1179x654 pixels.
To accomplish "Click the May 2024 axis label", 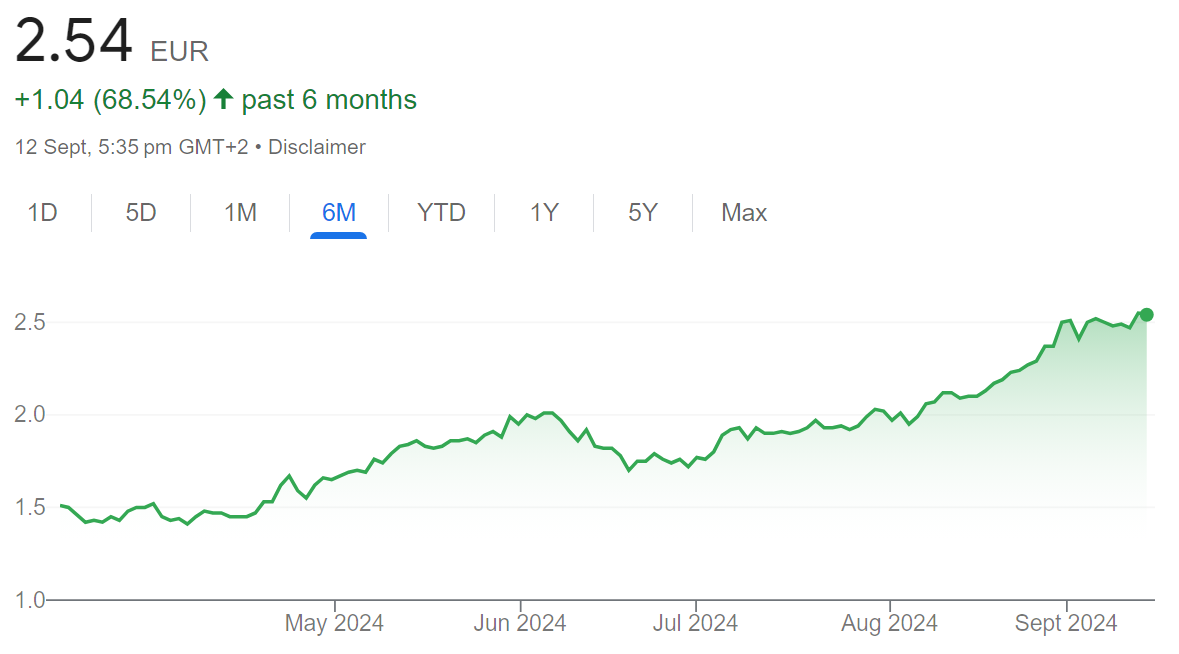I will [334, 623].
